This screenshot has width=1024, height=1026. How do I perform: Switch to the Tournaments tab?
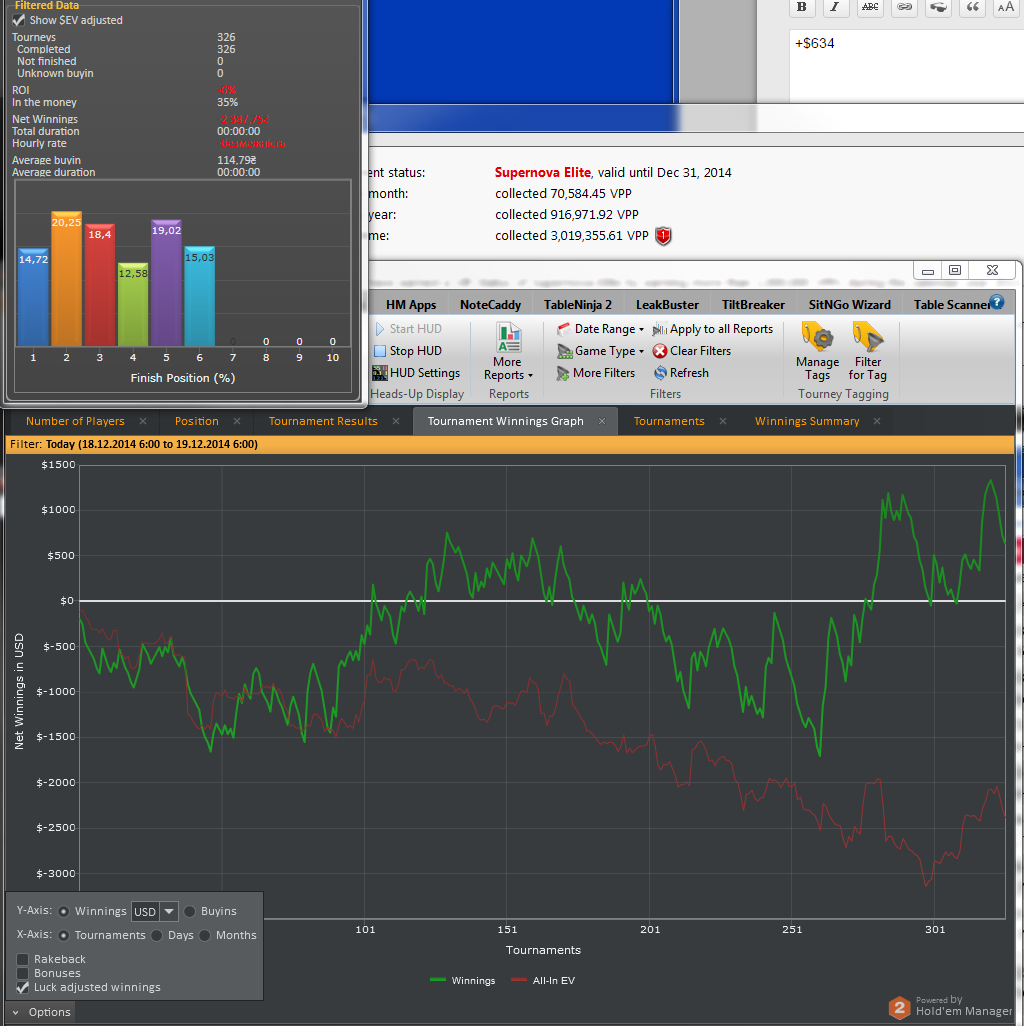click(669, 421)
